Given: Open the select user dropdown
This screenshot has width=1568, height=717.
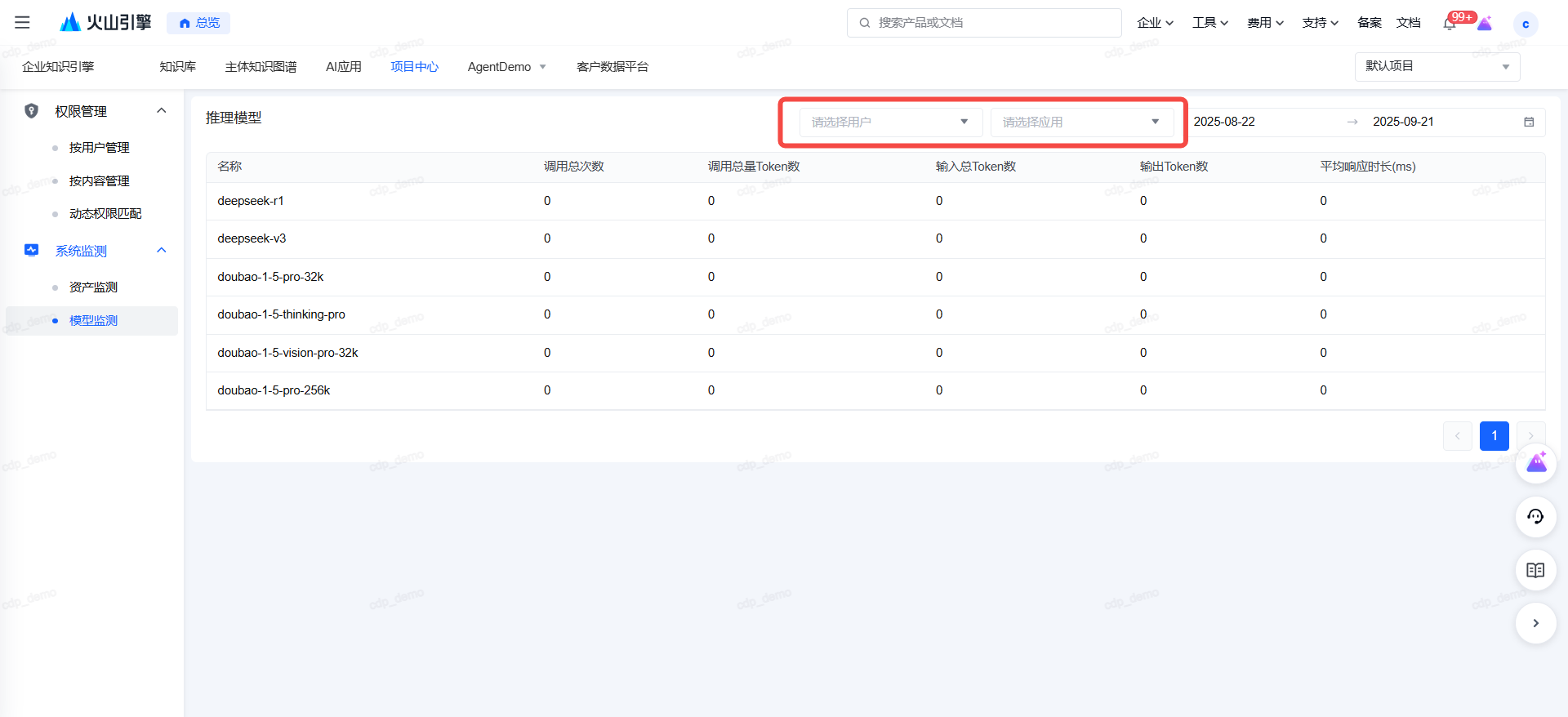Looking at the screenshot, I should (x=890, y=122).
